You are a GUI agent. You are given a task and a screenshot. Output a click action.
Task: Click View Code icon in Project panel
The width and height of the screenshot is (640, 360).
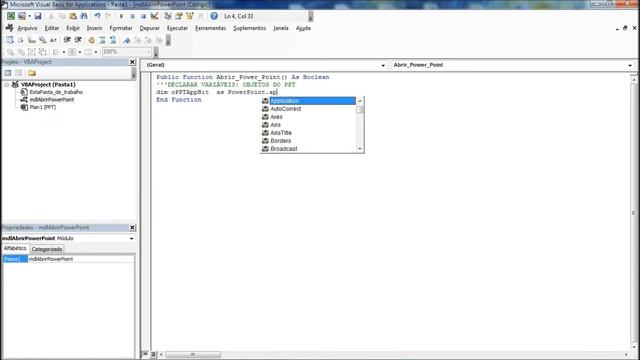8,73
